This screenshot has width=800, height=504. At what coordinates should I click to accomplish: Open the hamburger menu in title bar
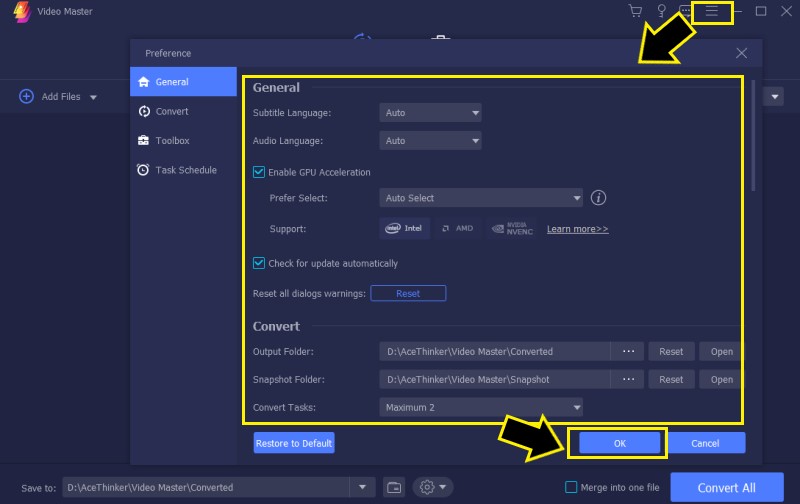click(x=712, y=11)
